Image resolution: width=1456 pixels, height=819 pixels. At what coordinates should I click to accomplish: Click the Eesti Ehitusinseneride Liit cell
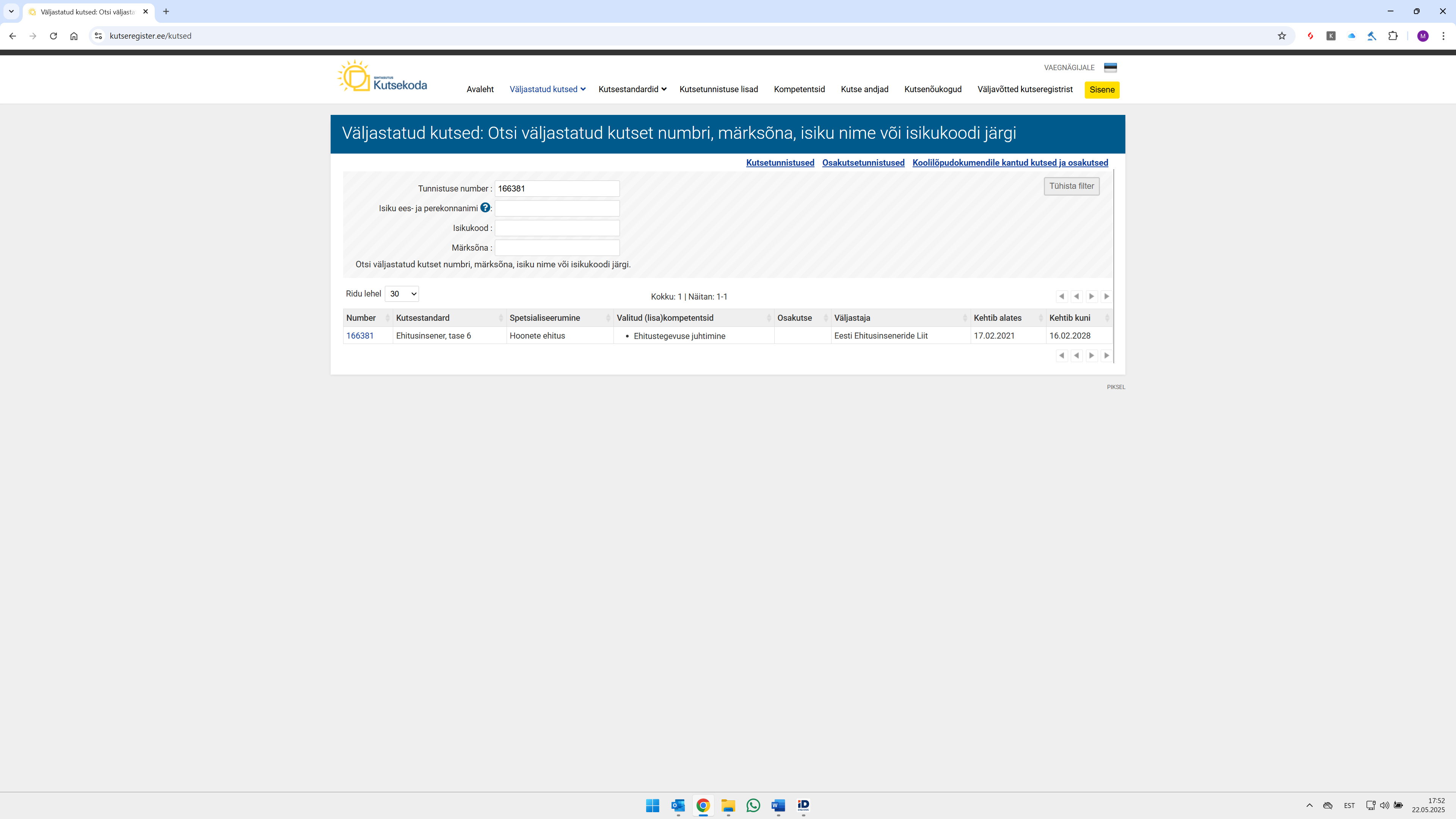[x=901, y=336]
